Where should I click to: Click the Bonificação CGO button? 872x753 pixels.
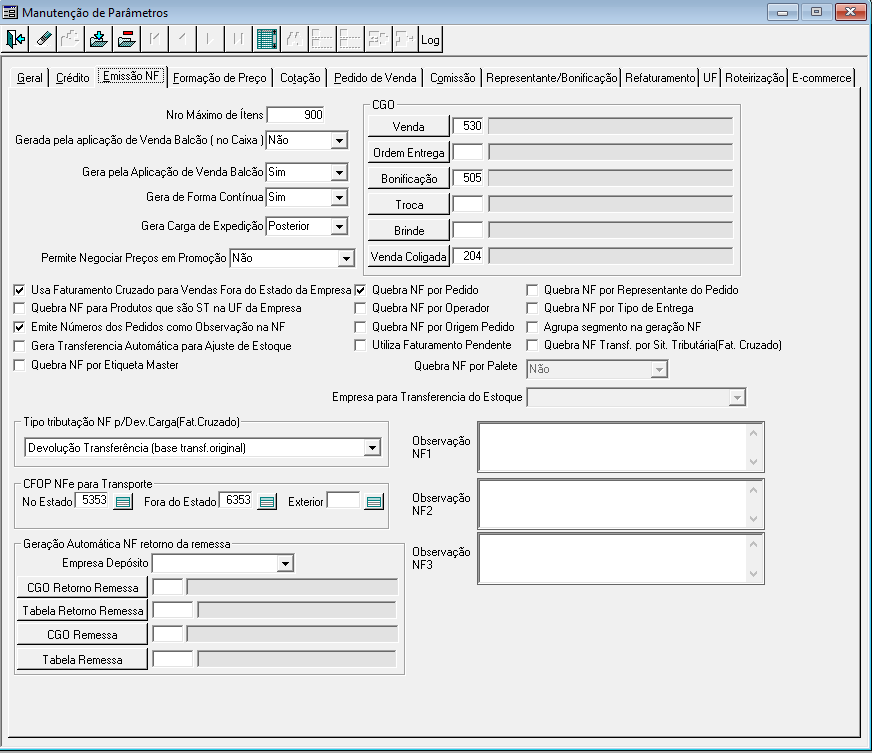pos(408,179)
